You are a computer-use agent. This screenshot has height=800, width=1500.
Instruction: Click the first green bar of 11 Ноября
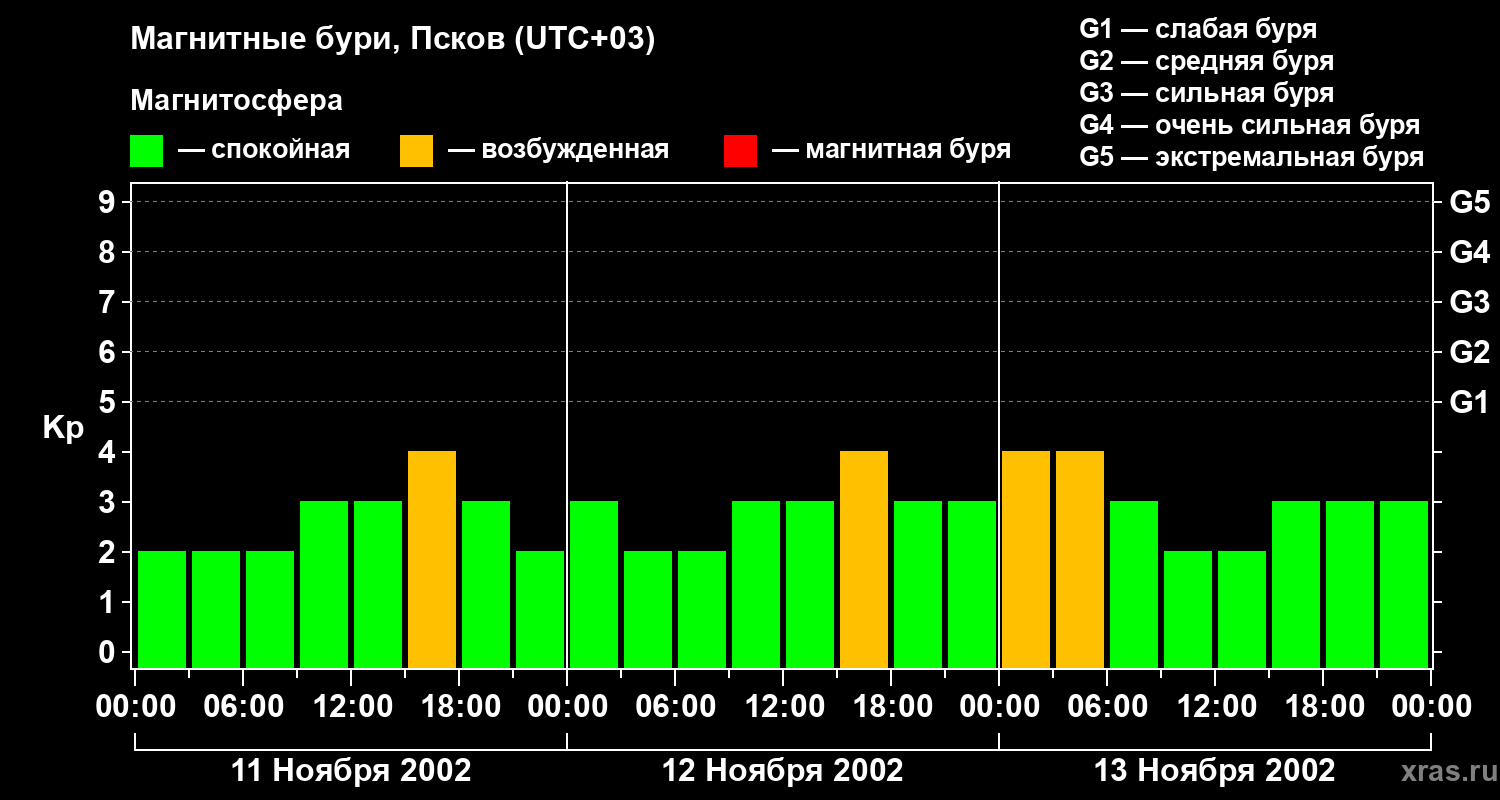[x=162, y=609]
